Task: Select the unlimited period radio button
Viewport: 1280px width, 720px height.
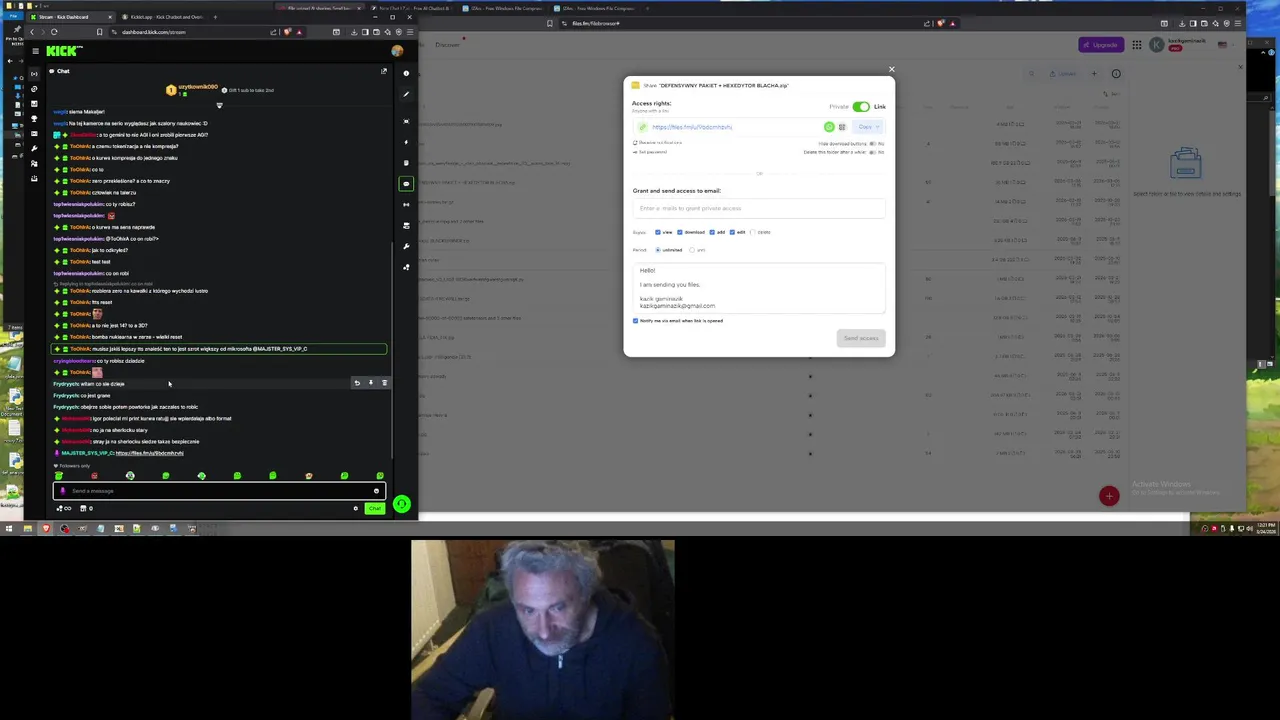Action: coord(658,250)
